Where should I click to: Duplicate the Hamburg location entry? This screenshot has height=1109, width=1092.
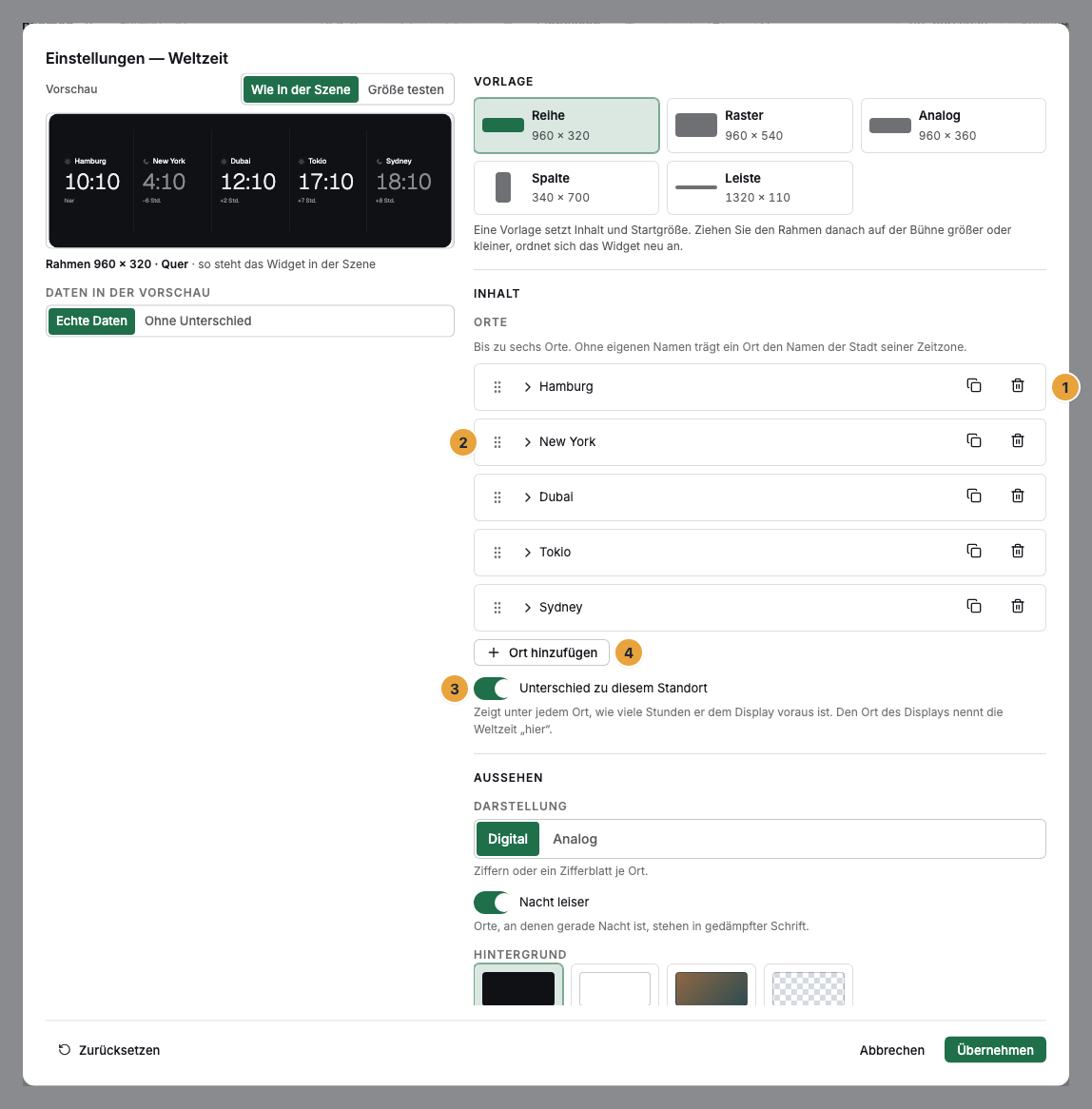pos(974,385)
